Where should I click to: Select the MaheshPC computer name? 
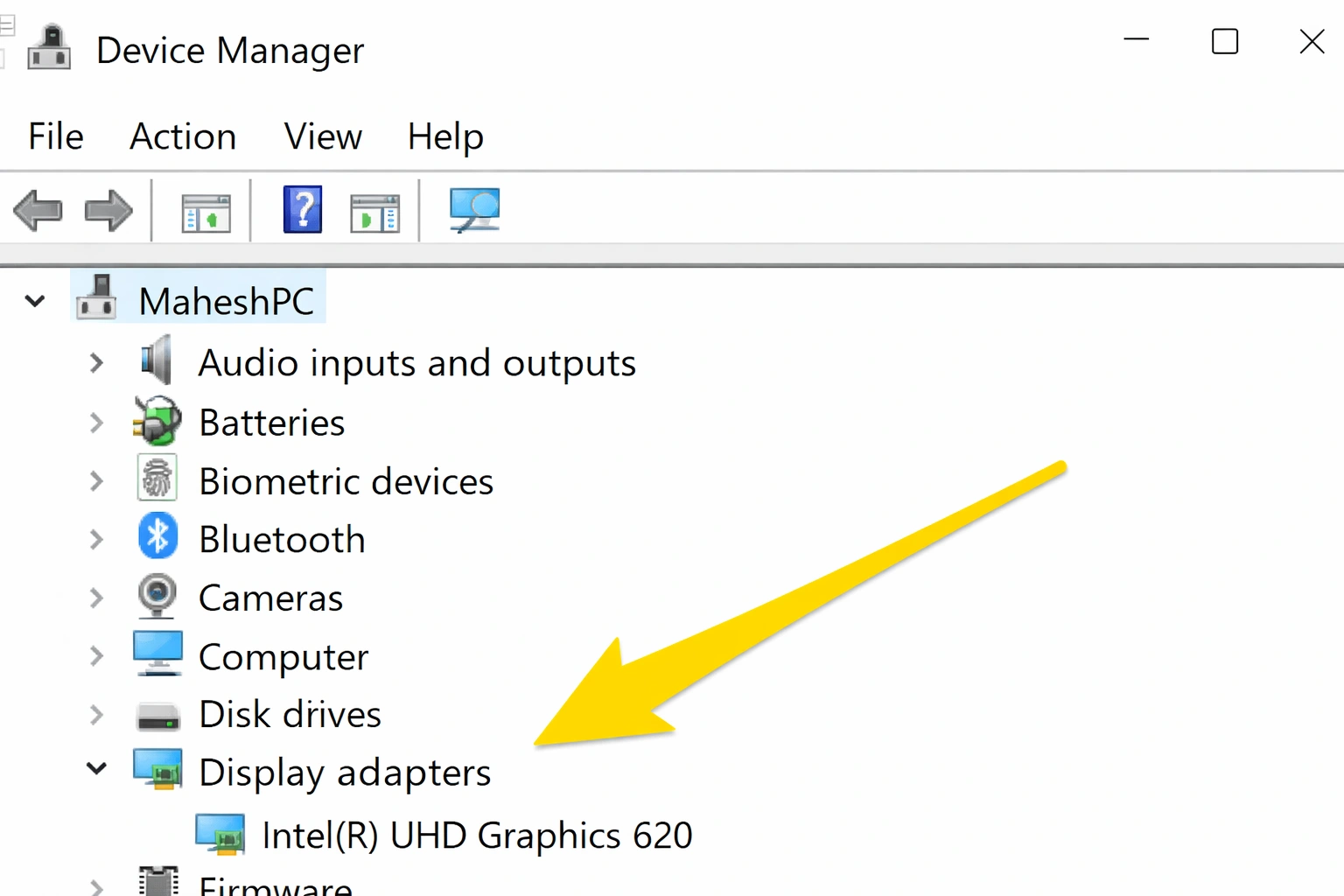227,301
